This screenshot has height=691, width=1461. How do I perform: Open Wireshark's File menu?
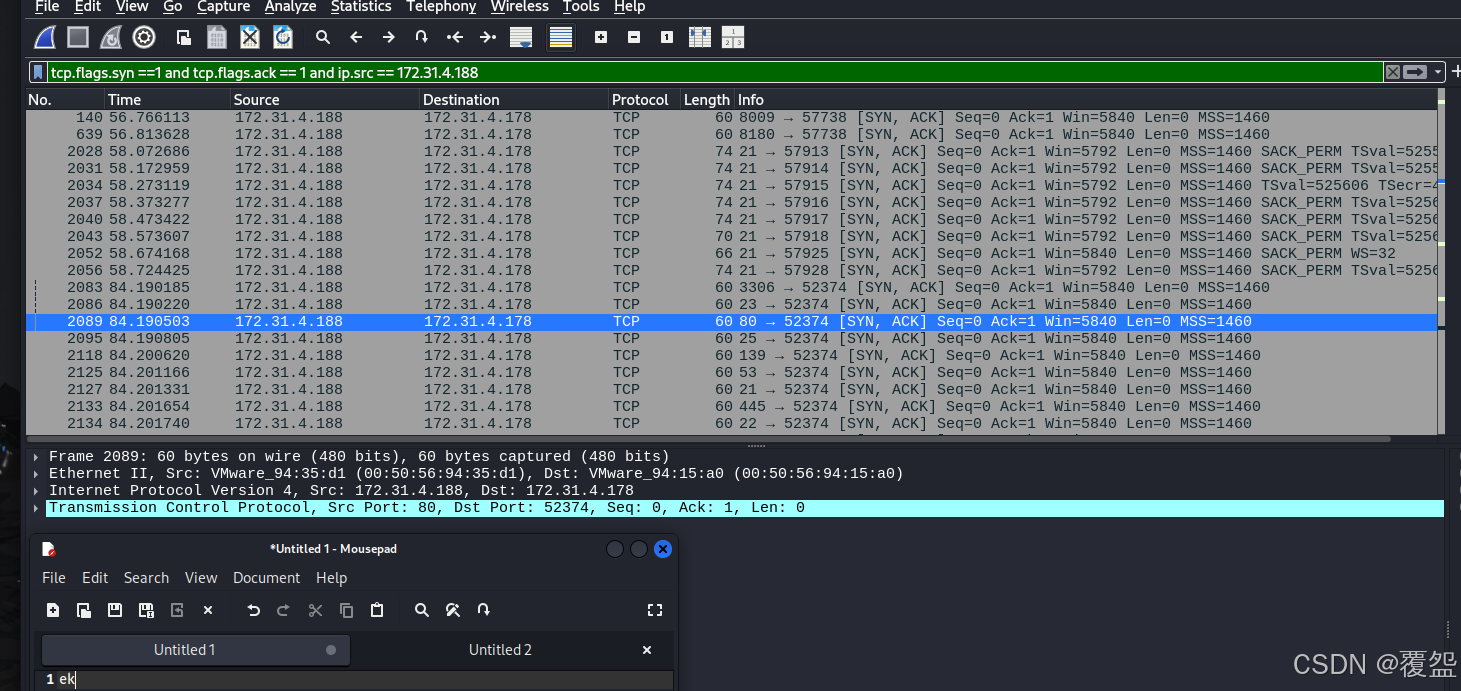(47, 7)
